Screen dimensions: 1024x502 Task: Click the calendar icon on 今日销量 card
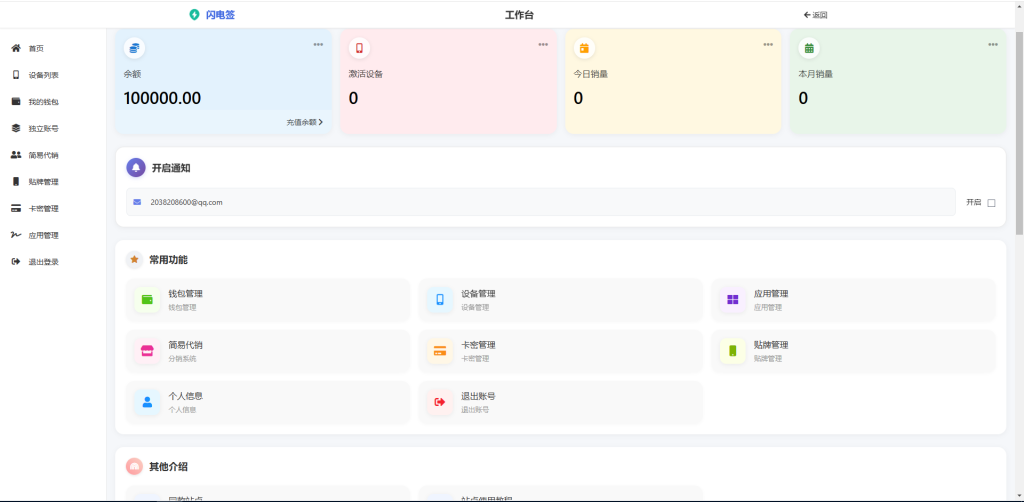point(584,48)
